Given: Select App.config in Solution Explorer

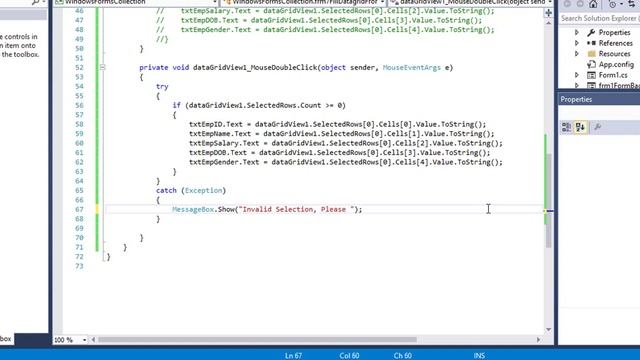Looking at the screenshot, I should point(616,64).
